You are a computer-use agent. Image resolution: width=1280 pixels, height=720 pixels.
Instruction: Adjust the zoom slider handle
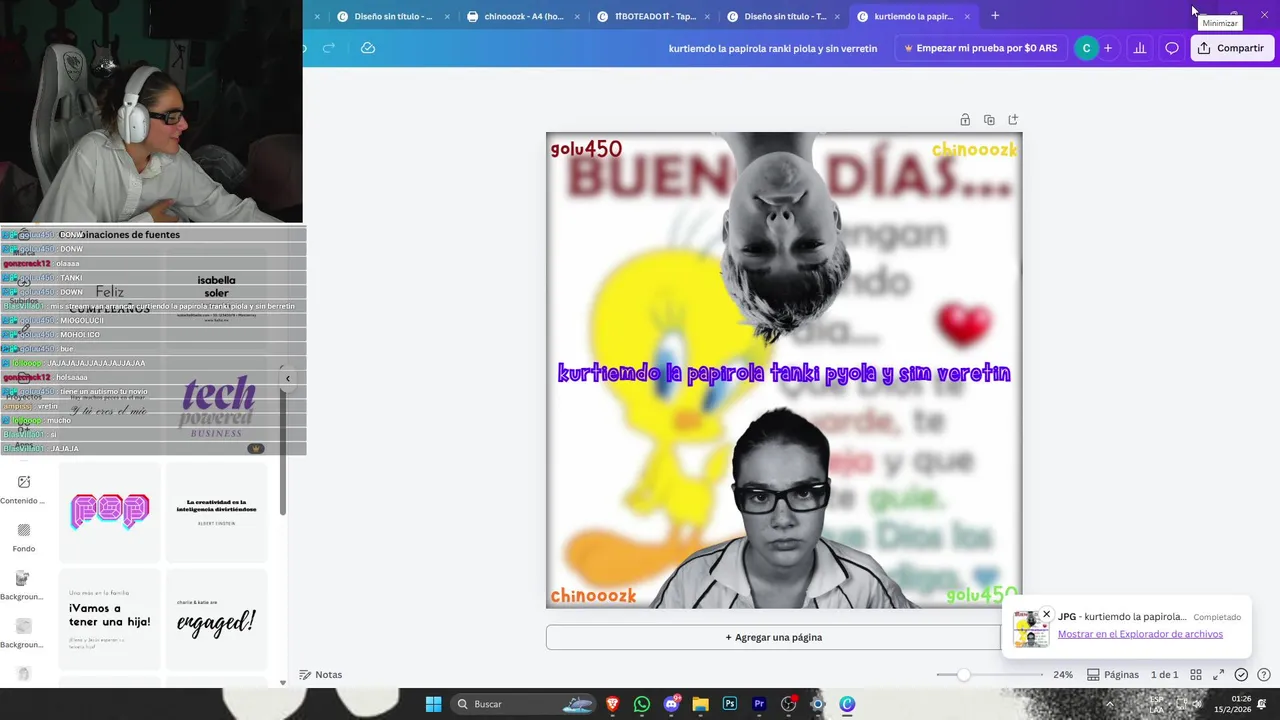pos(963,675)
